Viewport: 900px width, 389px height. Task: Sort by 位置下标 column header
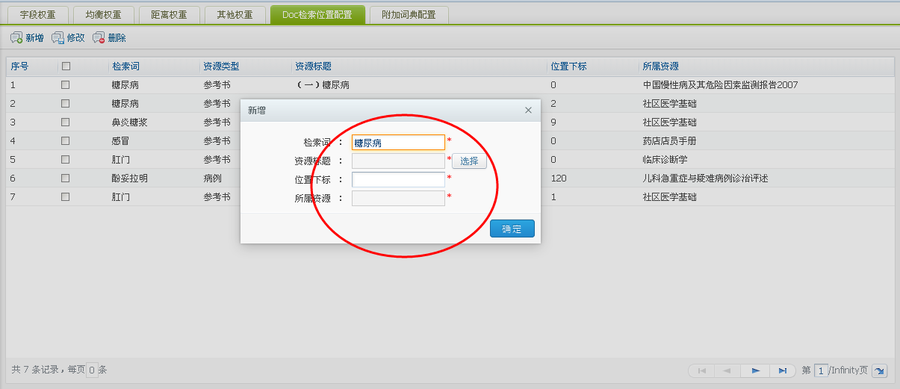click(569, 67)
